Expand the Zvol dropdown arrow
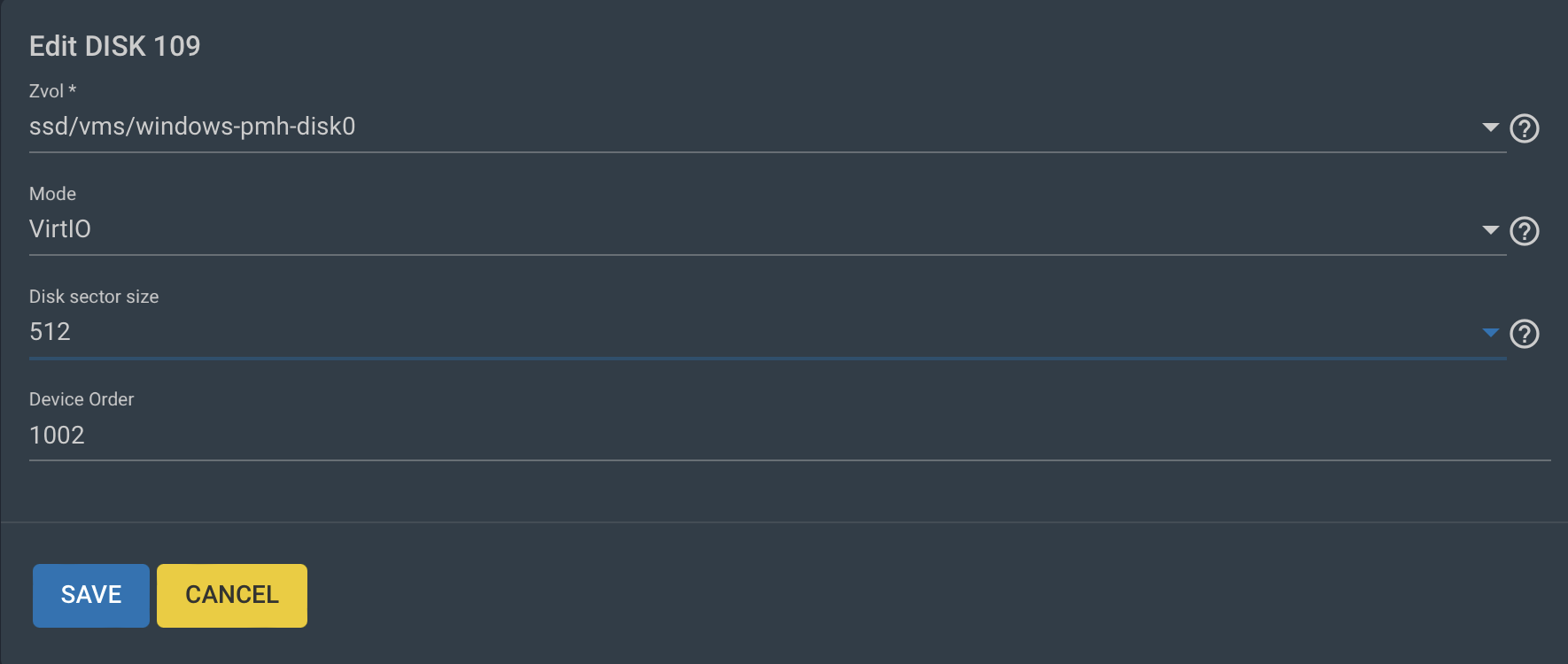This screenshot has width=1568, height=664. [1490, 127]
